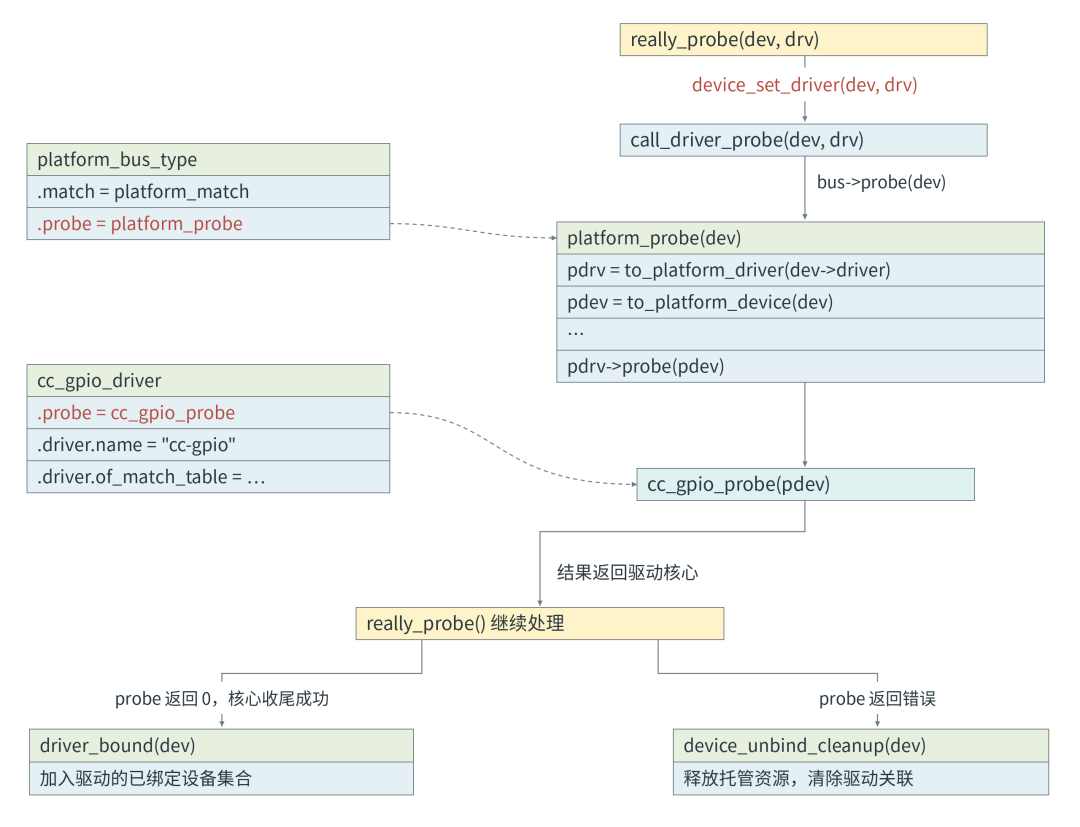Click the pdrv->probe(pdev) row
Screen dimensions: 1080x827
pyautogui.click(x=800, y=366)
